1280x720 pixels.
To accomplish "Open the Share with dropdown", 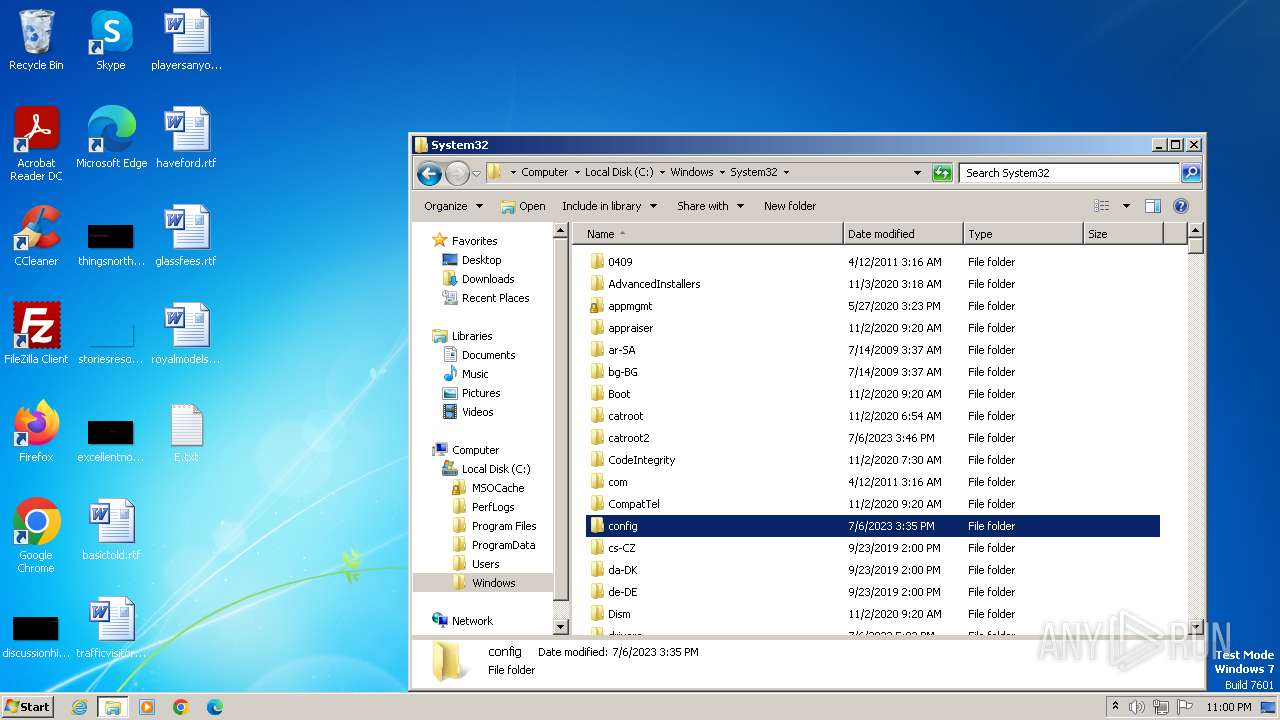I will [710, 206].
